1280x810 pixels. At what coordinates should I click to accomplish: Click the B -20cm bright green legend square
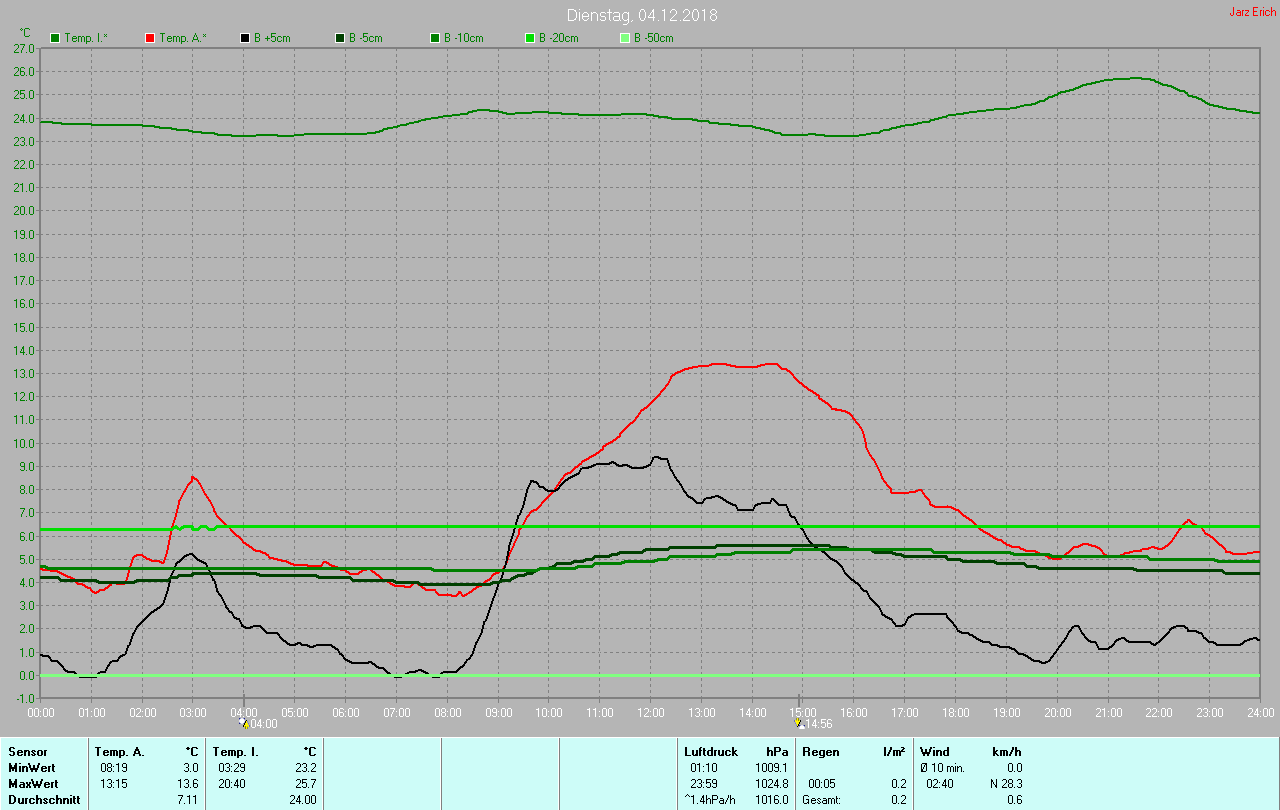[x=530, y=38]
